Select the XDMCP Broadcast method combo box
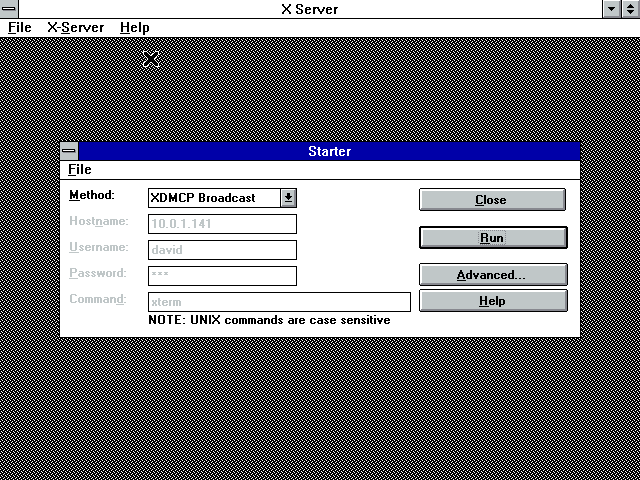640x480 pixels. (213, 198)
